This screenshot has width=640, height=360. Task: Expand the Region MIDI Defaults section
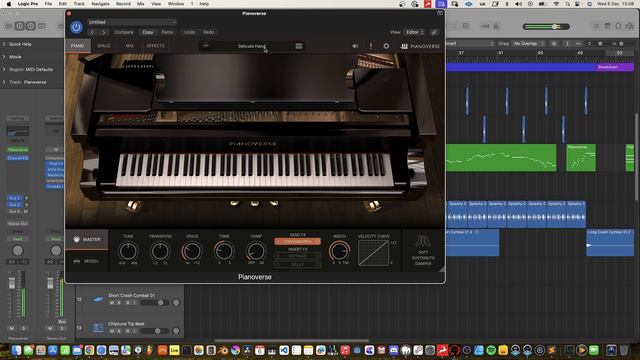4,69
